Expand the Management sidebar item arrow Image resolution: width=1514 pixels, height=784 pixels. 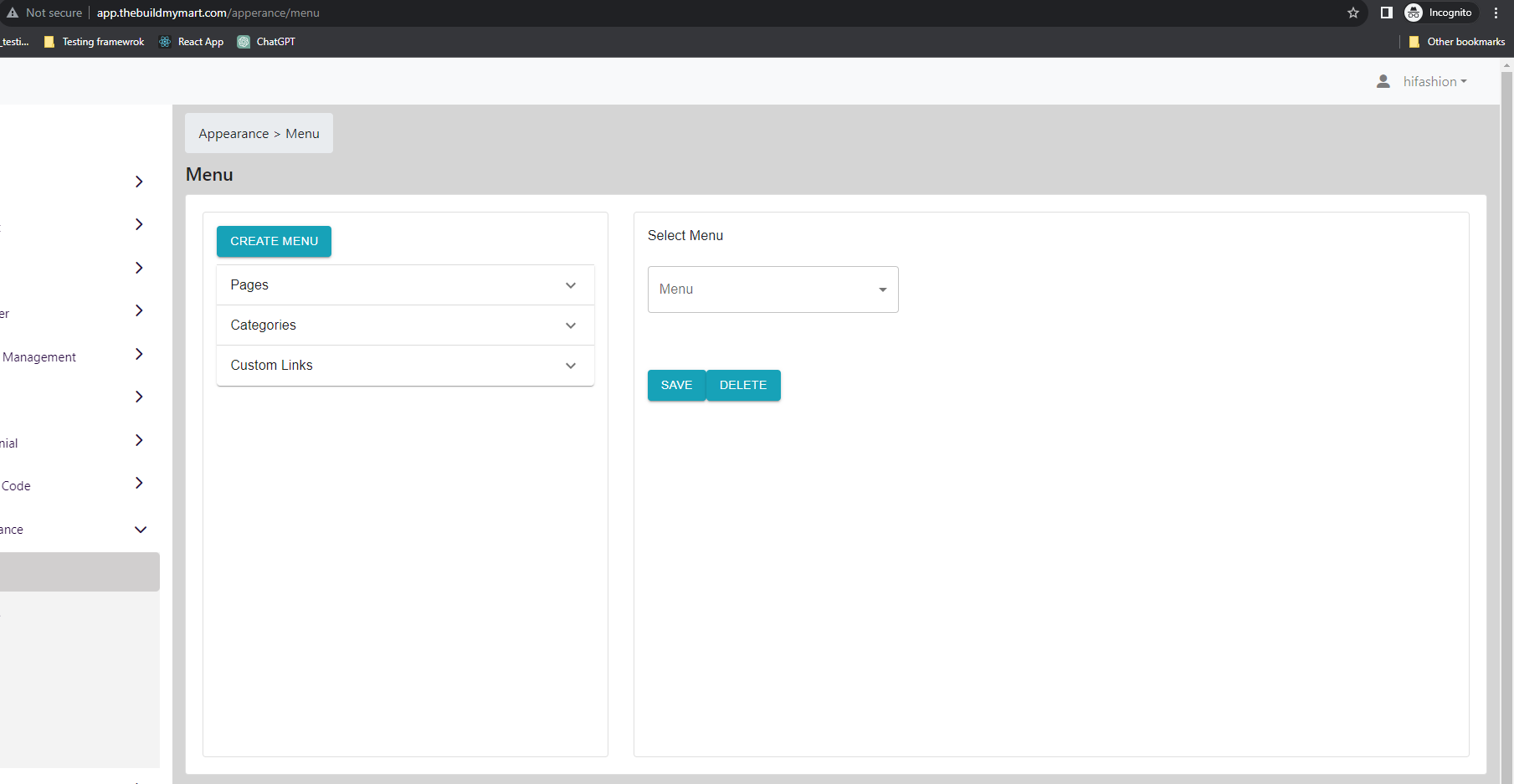139,354
